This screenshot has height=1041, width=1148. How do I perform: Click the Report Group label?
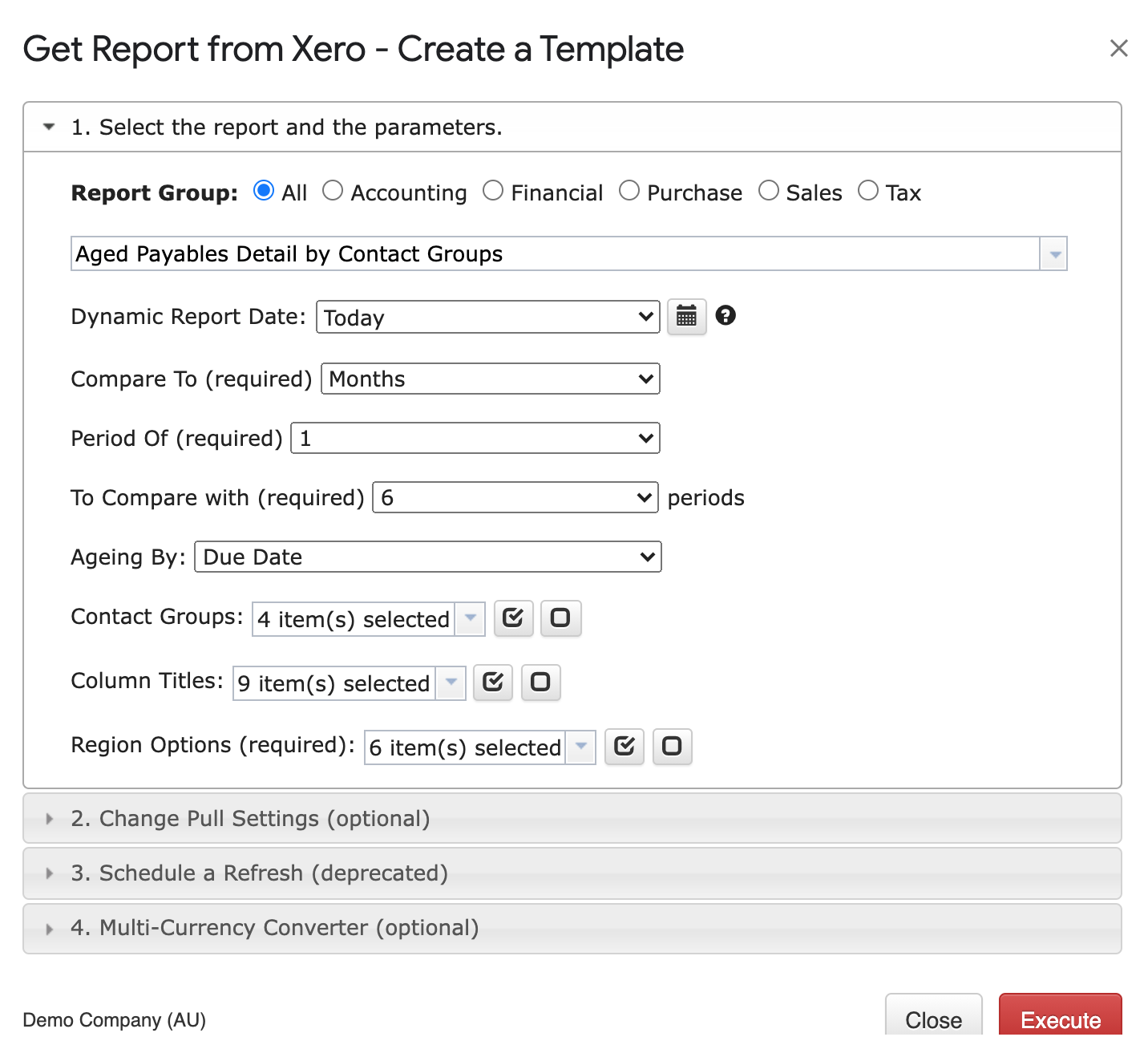[x=155, y=192]
